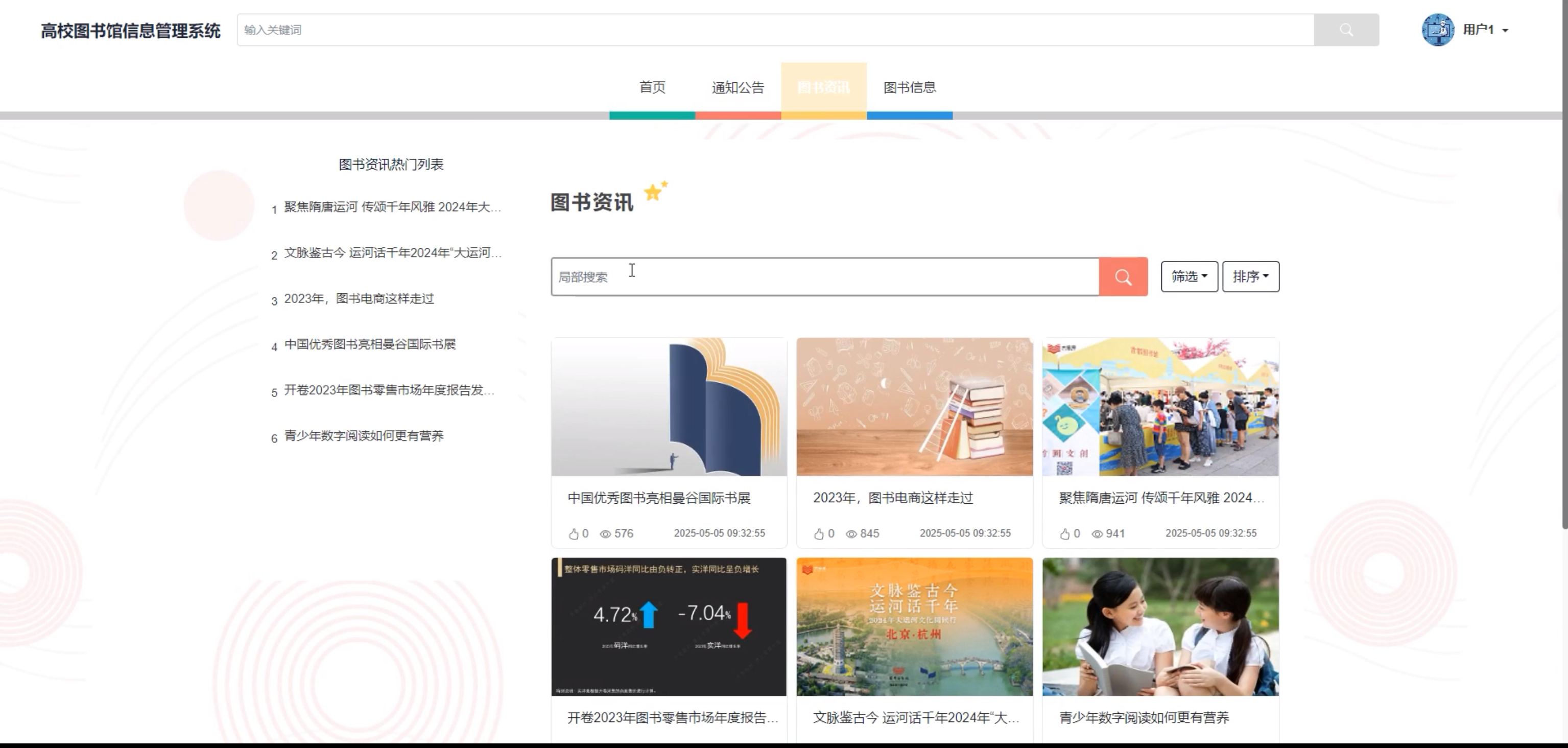Focus the 输入关键词 top search field

[775, 30]
